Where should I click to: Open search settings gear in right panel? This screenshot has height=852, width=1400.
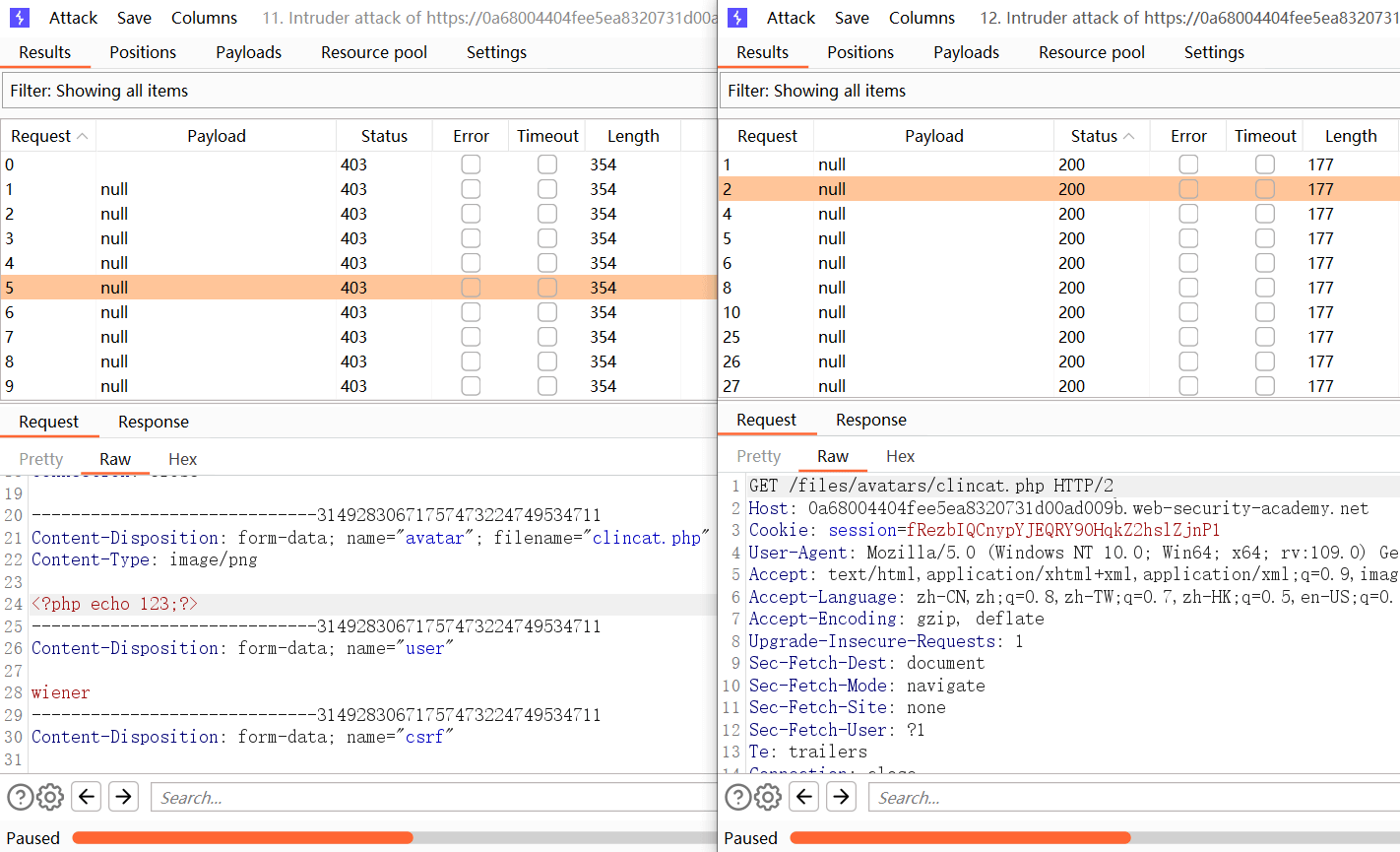[x=768, y=797]
